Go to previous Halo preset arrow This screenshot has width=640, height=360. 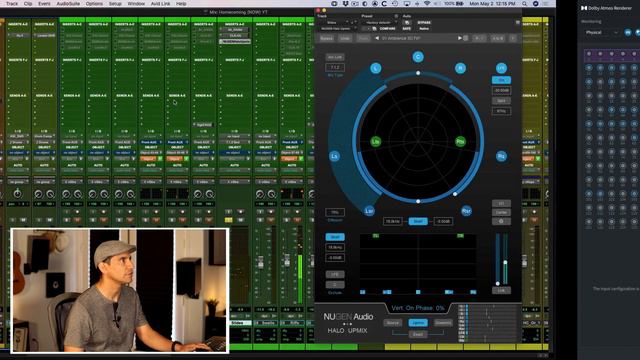[377, 38]
